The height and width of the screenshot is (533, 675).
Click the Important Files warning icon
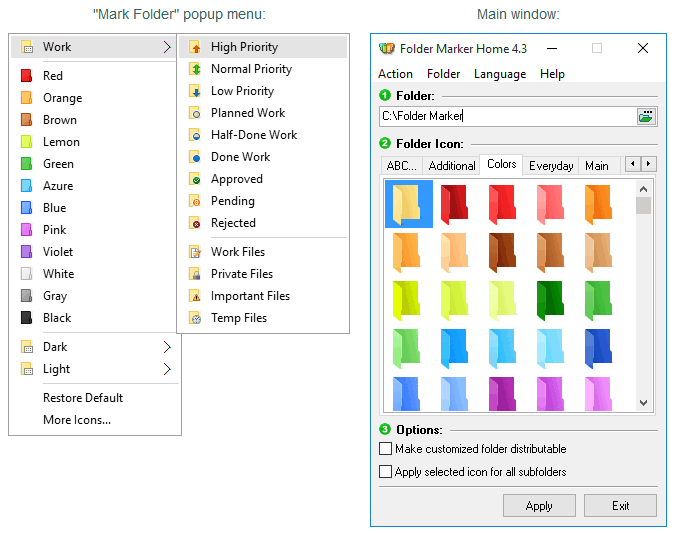point(195,296)
